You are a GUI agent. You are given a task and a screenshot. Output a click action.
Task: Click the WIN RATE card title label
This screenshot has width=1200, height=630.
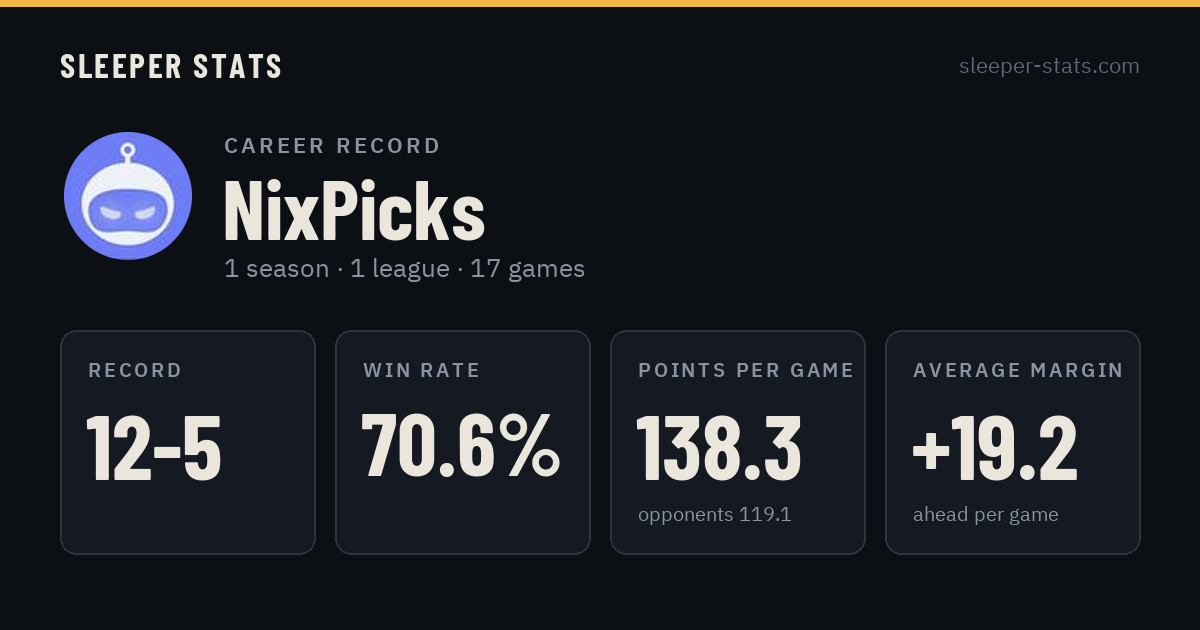421,371
